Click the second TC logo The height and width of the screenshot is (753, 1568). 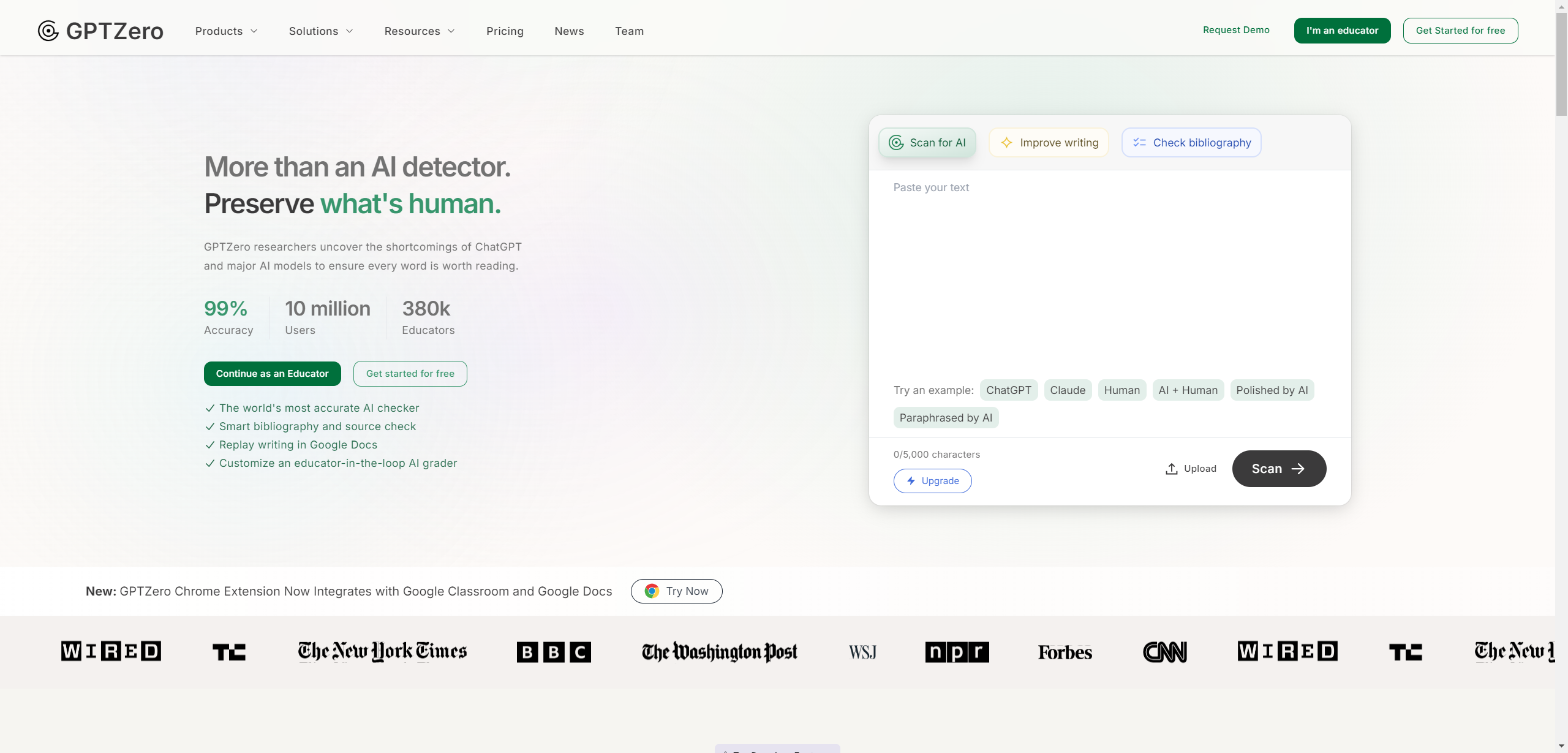1406,652
